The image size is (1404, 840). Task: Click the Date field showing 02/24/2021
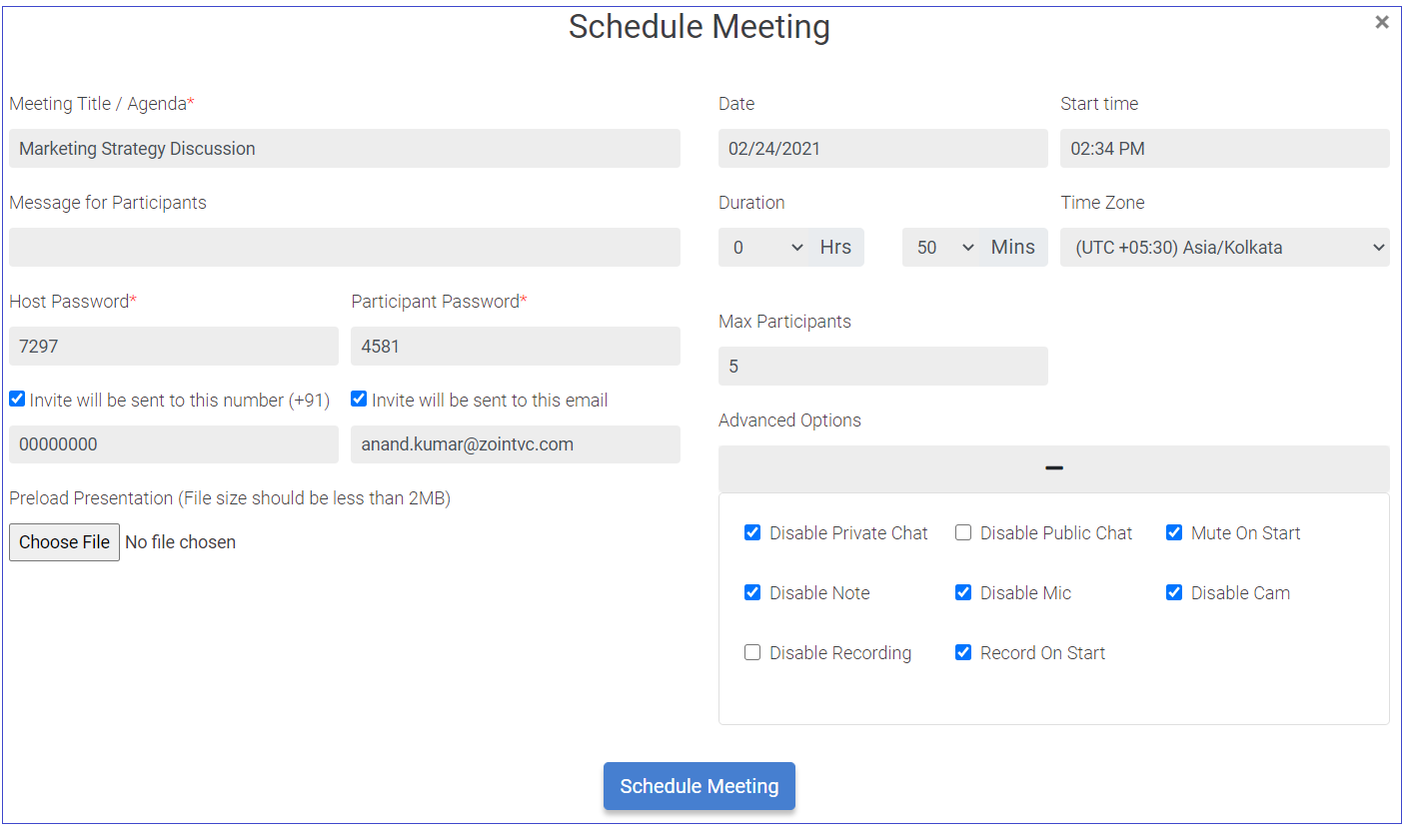[882, 148]
